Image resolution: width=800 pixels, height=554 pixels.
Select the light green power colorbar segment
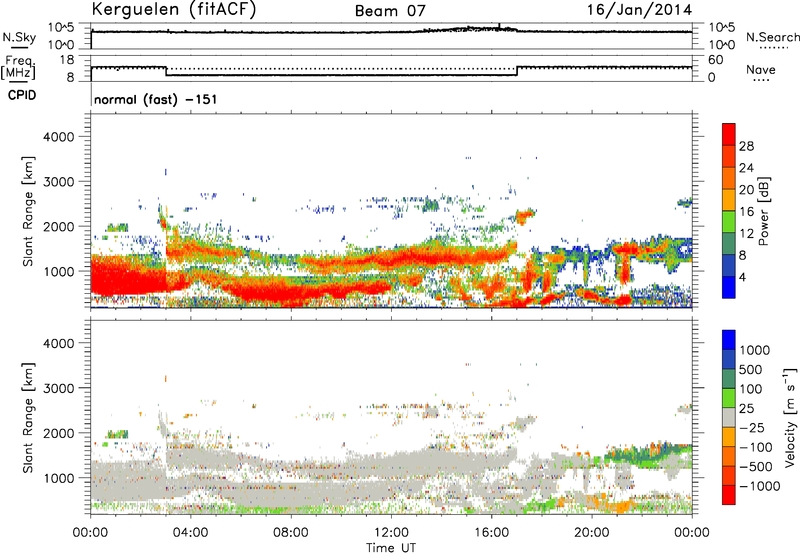click(729, 221)
